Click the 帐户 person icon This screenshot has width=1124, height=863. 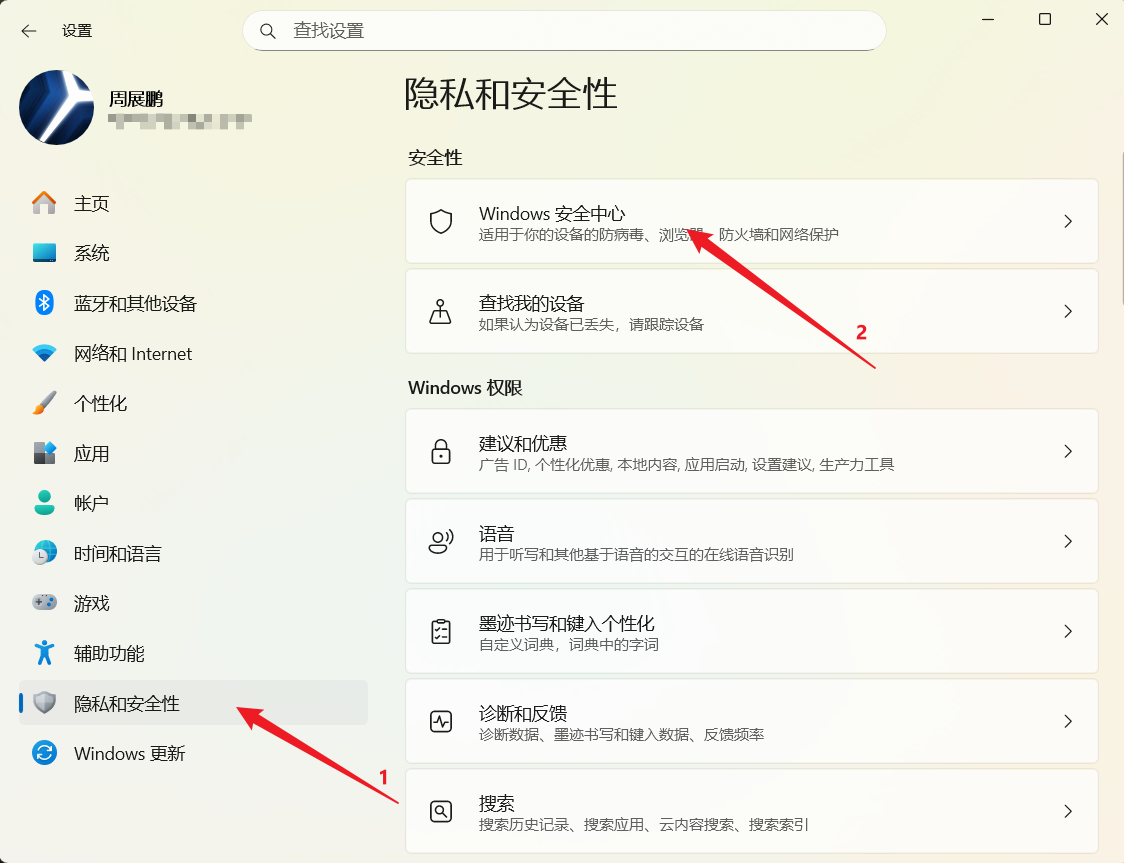[44, 502]
